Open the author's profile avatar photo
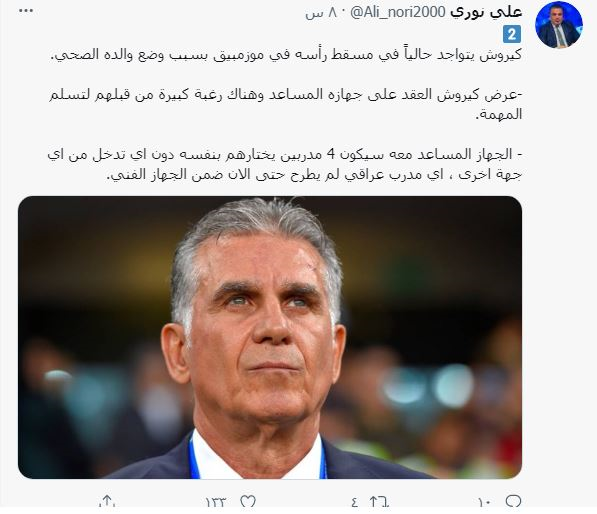This screenshot has height=514, width=597. coord(559,25)
